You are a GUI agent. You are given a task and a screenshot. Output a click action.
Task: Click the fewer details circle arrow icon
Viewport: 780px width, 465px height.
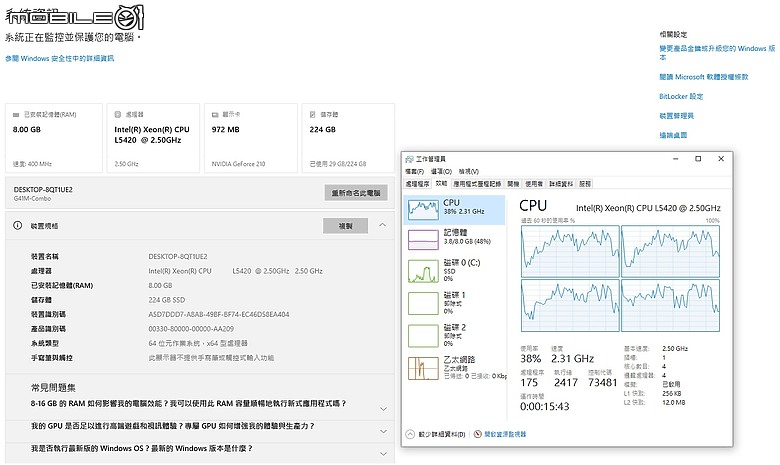click(x=410, y=434)
